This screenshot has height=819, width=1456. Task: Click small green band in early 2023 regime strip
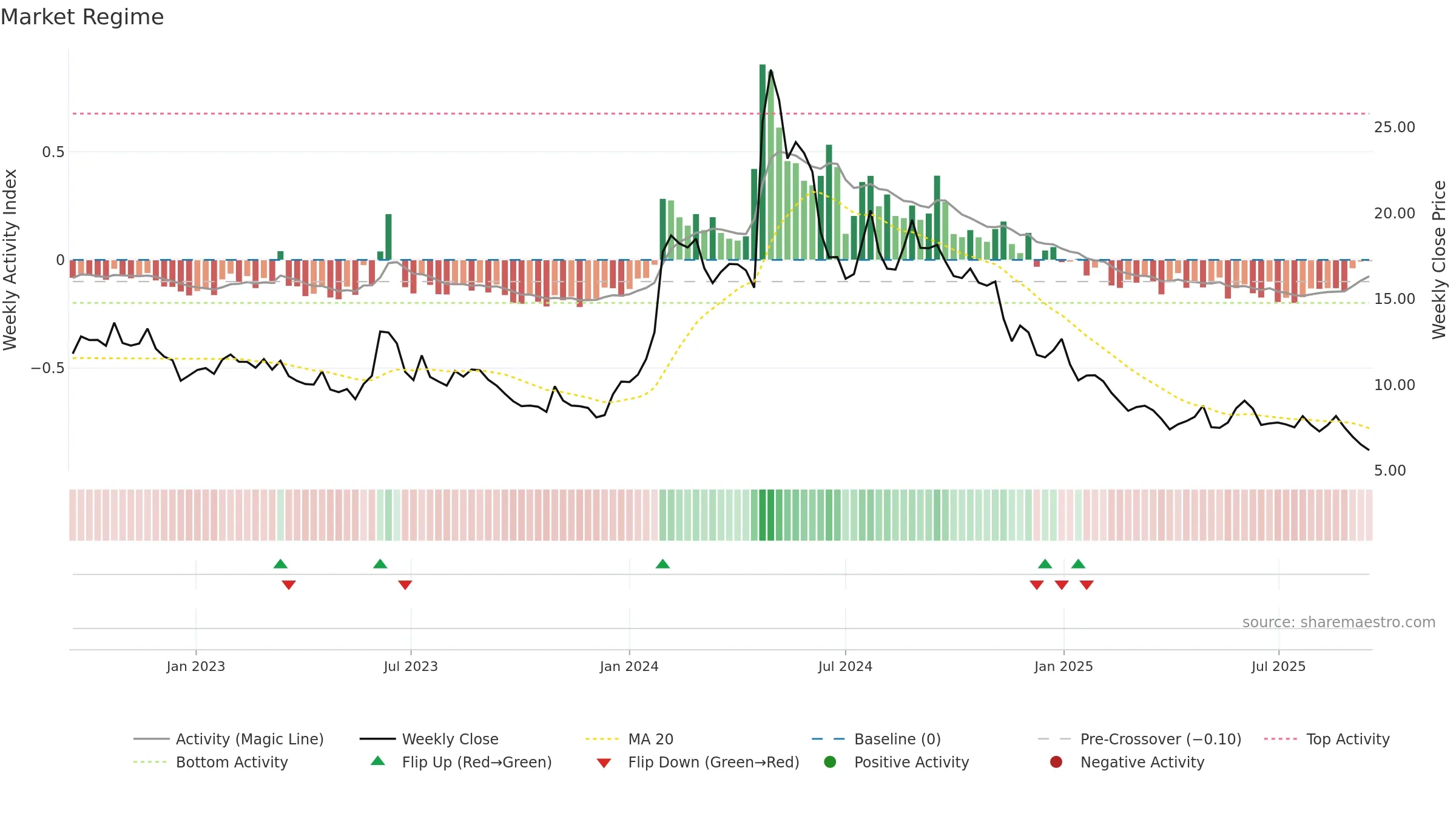(280, 515)
